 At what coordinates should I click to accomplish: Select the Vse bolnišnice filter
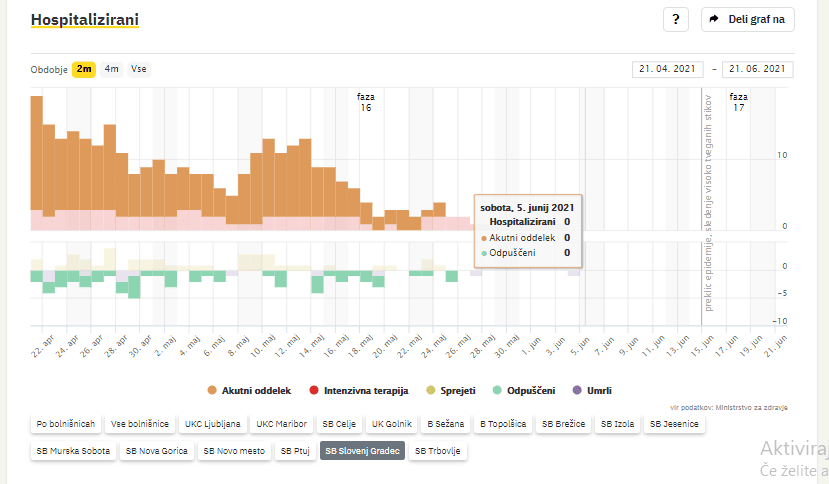(x=140, y=424)
